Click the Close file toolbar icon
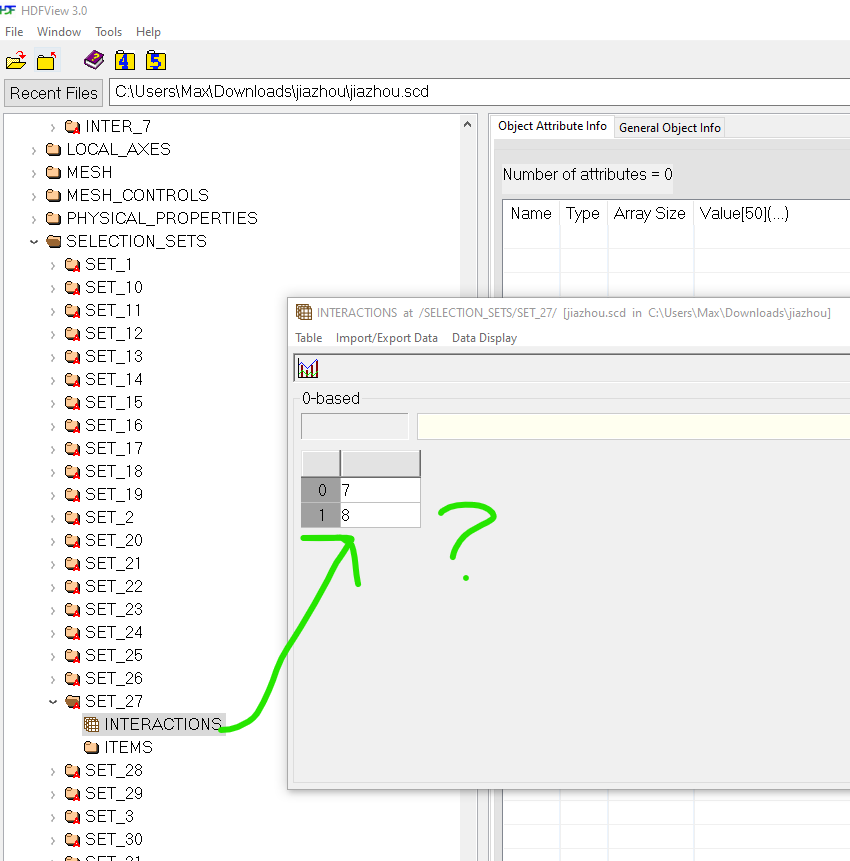This screenshot has width=850, height=861. (x=46, y=61)
